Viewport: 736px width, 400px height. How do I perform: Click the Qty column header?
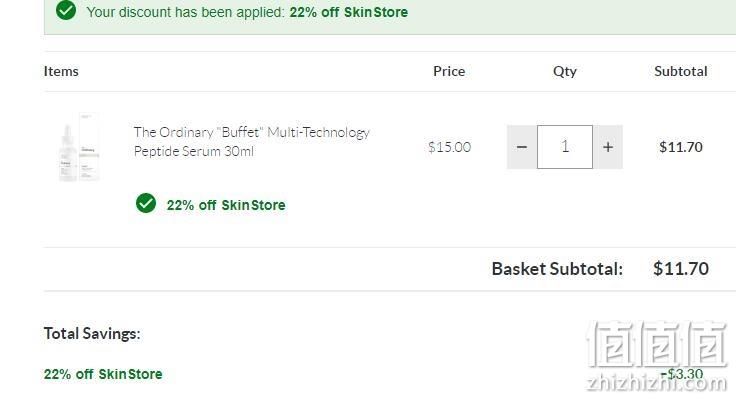pyautogui.click(x=565, y=71)
